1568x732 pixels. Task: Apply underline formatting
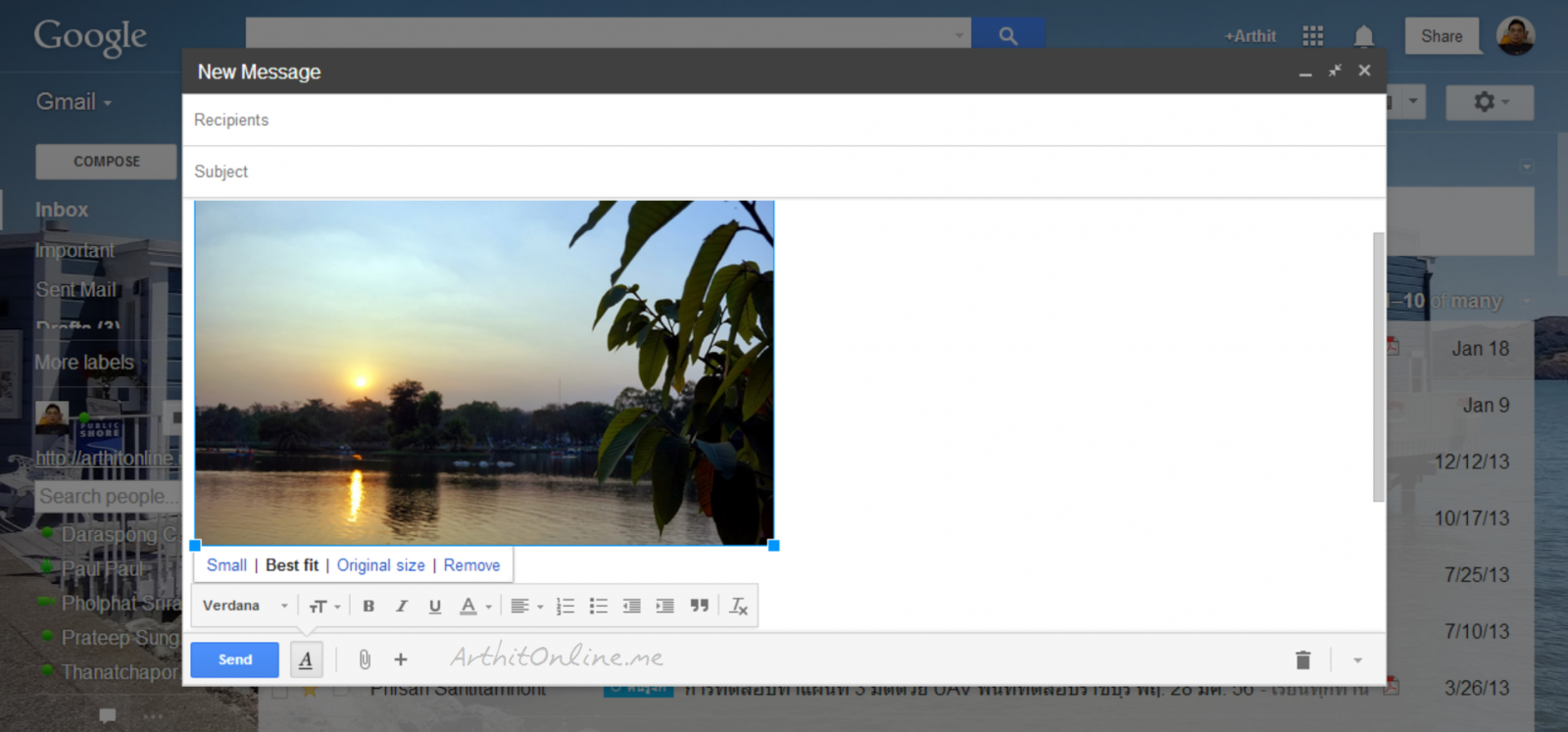coord(435,606)
